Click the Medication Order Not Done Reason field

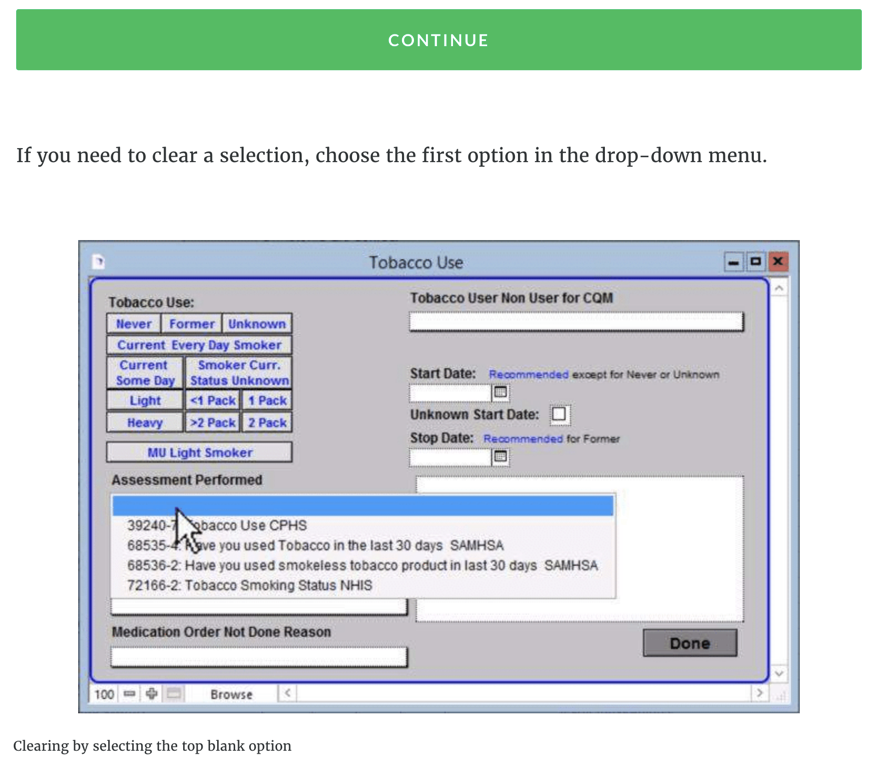coord(259,657)
